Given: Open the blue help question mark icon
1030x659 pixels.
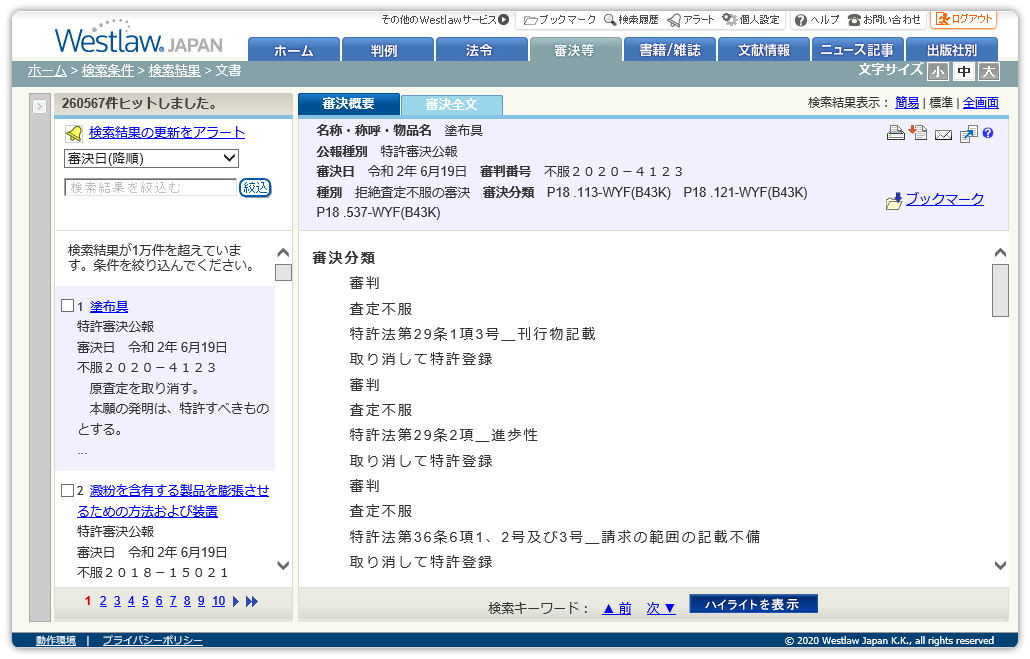Looking at the screenshot, I should tap(987, 133).
